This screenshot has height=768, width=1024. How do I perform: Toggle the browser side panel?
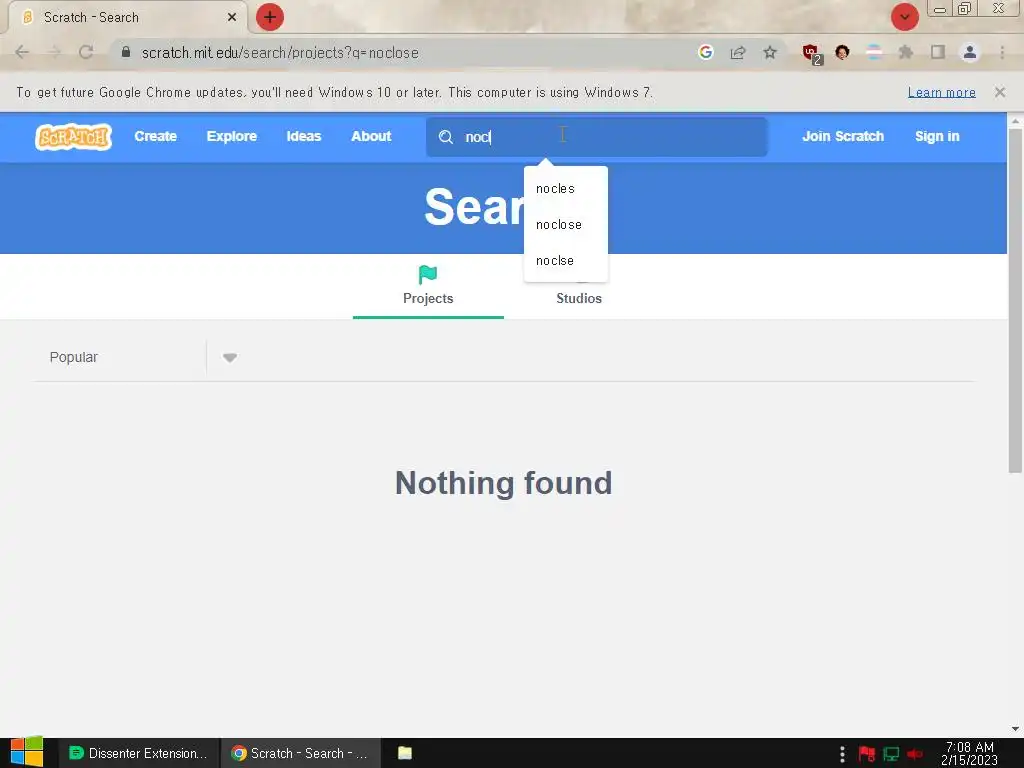coord(938,52)
